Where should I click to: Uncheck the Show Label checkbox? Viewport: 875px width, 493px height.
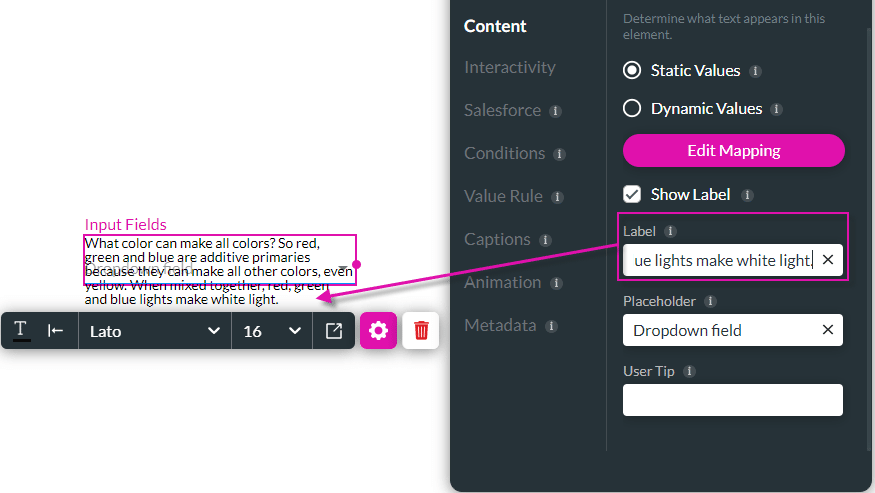(x=632, y=194)
